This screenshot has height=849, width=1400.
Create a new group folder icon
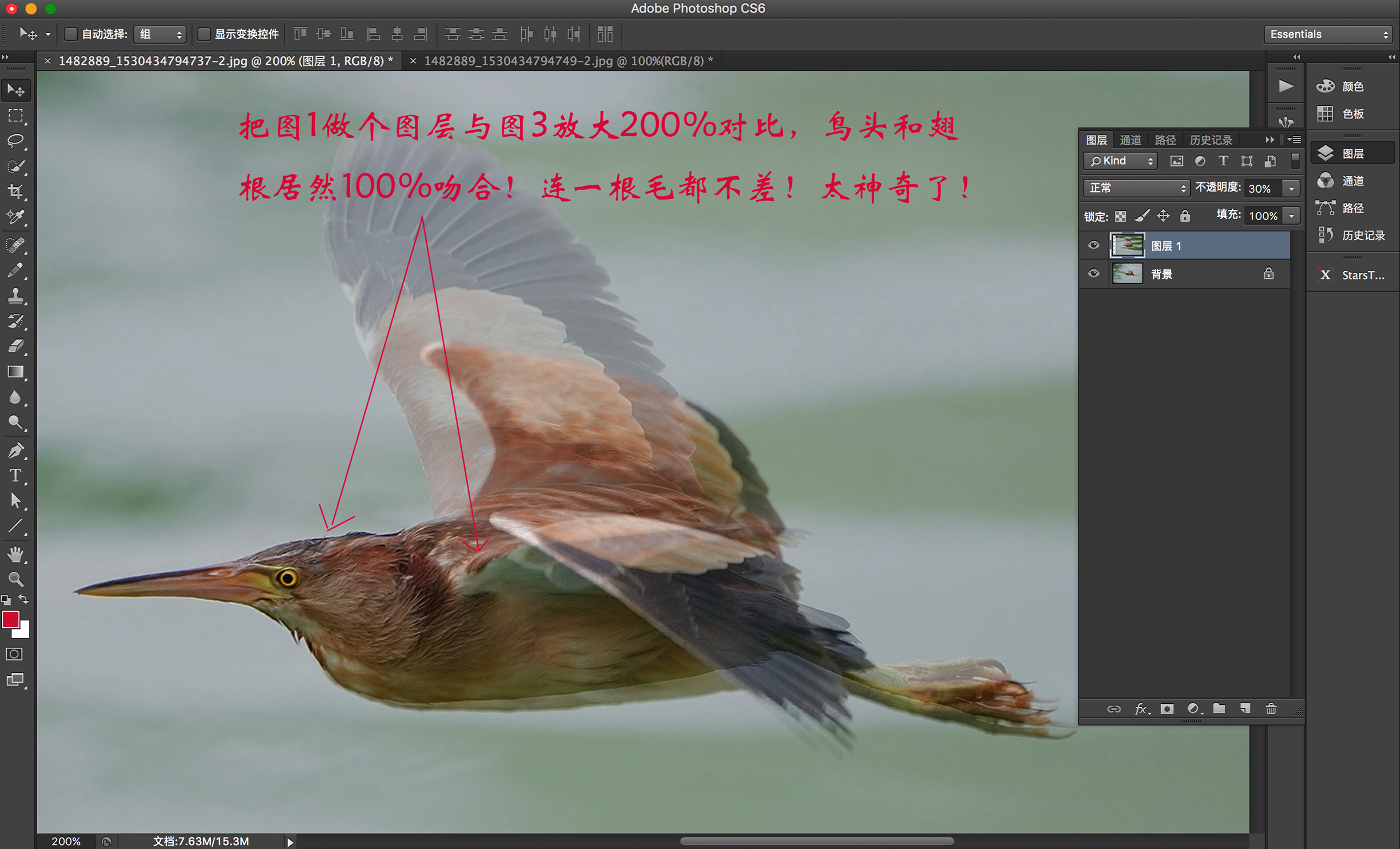point(1219,709)
